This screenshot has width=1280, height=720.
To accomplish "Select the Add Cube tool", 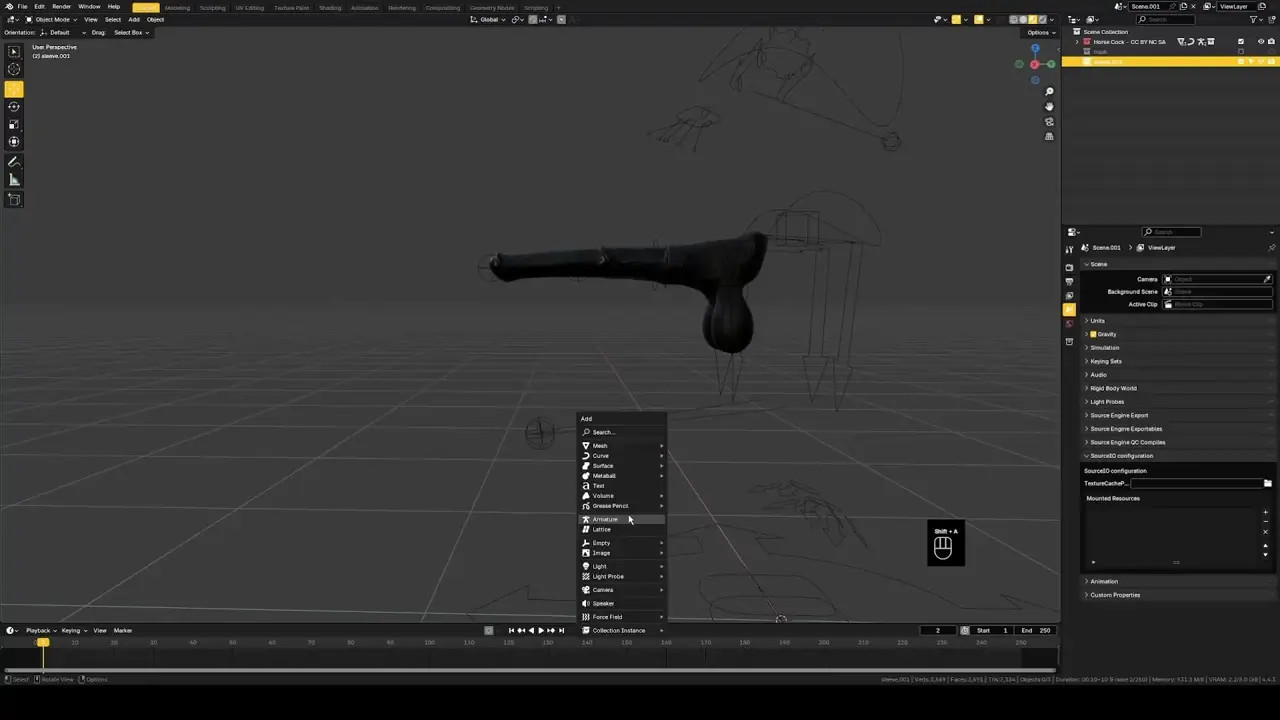I will (x=14, y=199).
